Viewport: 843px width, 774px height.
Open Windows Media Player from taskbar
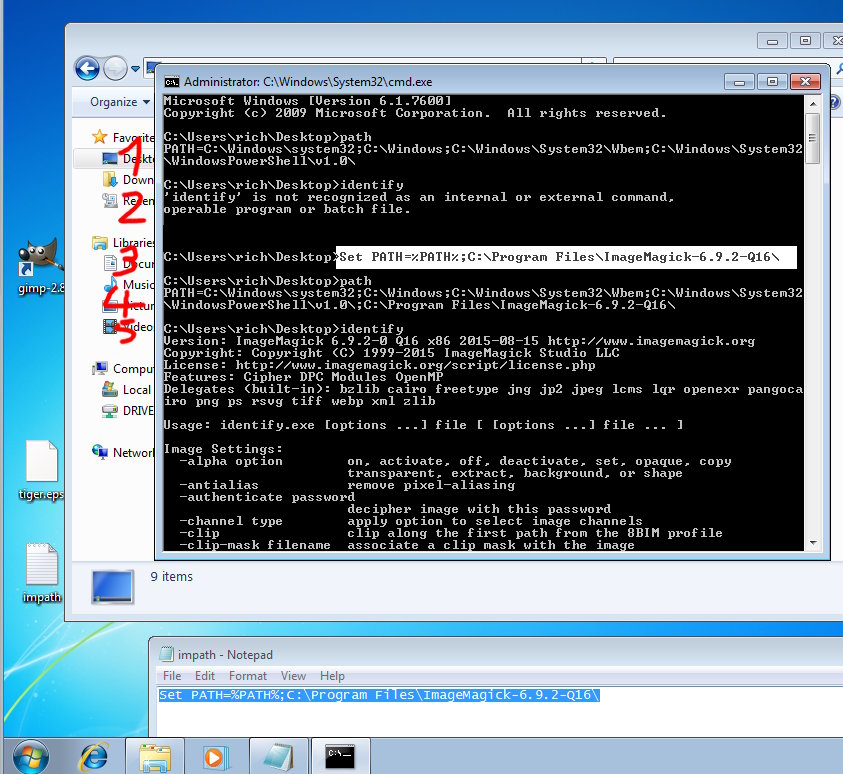216,757
